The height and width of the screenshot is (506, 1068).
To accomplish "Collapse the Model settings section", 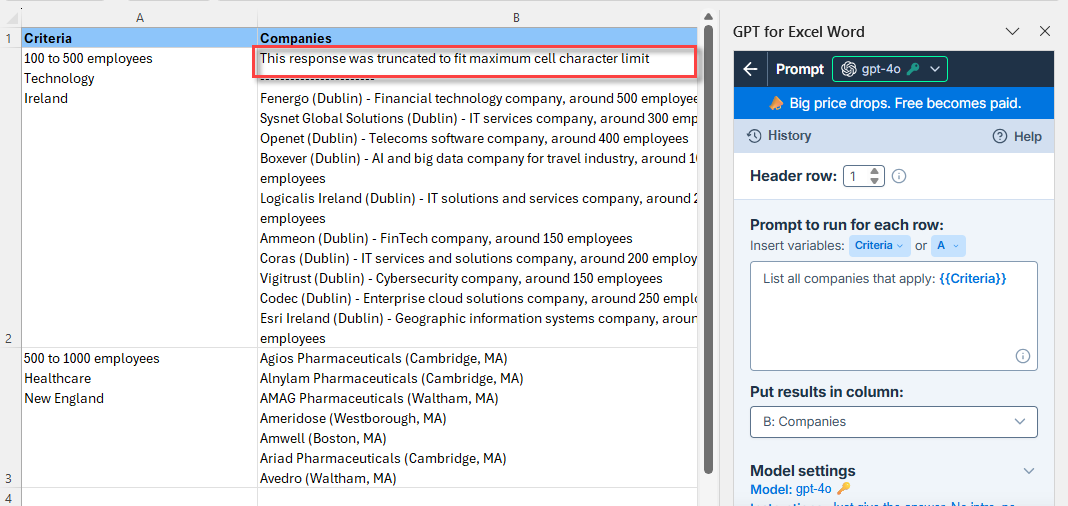I will (x=1029, y=471).
